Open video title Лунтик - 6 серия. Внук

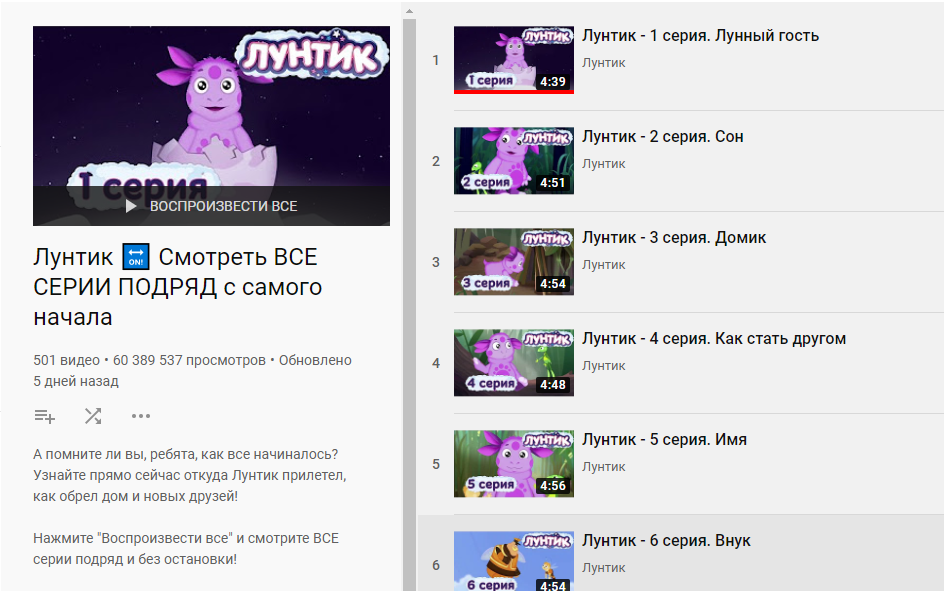tap(666, 541)
